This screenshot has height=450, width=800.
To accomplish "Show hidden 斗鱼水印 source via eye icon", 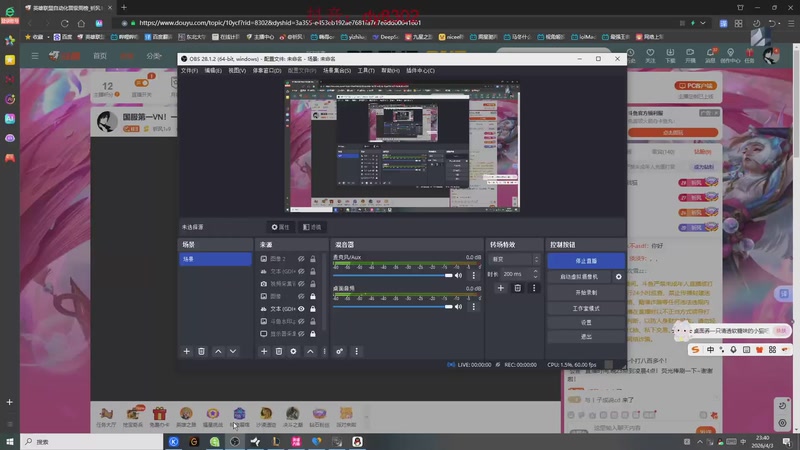I will (x=302, y=321).
